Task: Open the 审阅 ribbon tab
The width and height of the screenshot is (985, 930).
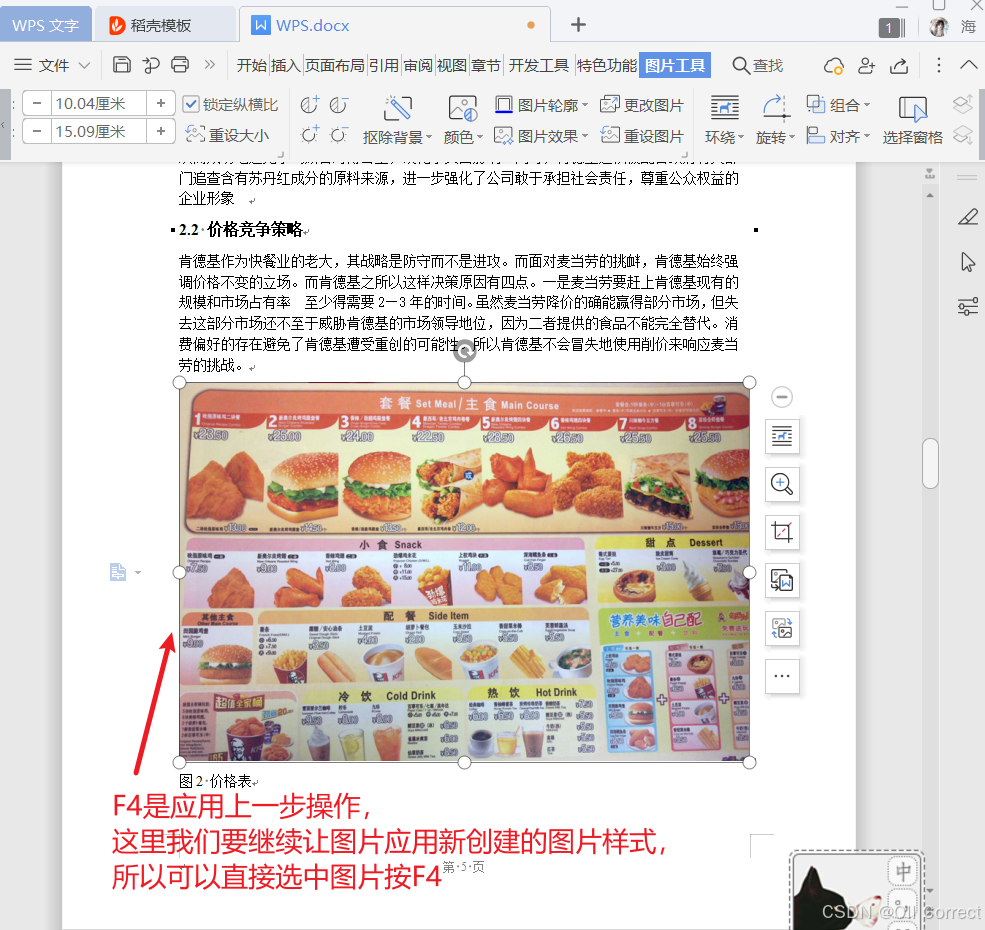Action: [418, 65]
